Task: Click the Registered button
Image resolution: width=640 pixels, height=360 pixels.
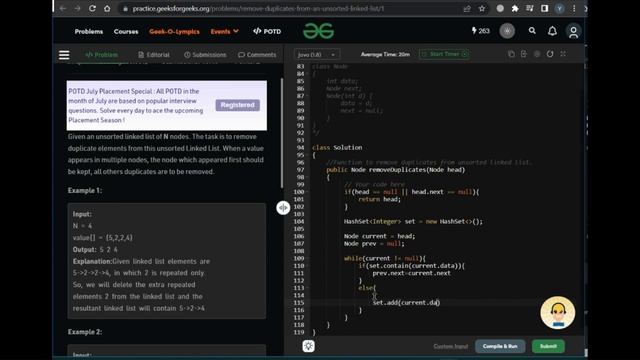Action: click(238, 105)
